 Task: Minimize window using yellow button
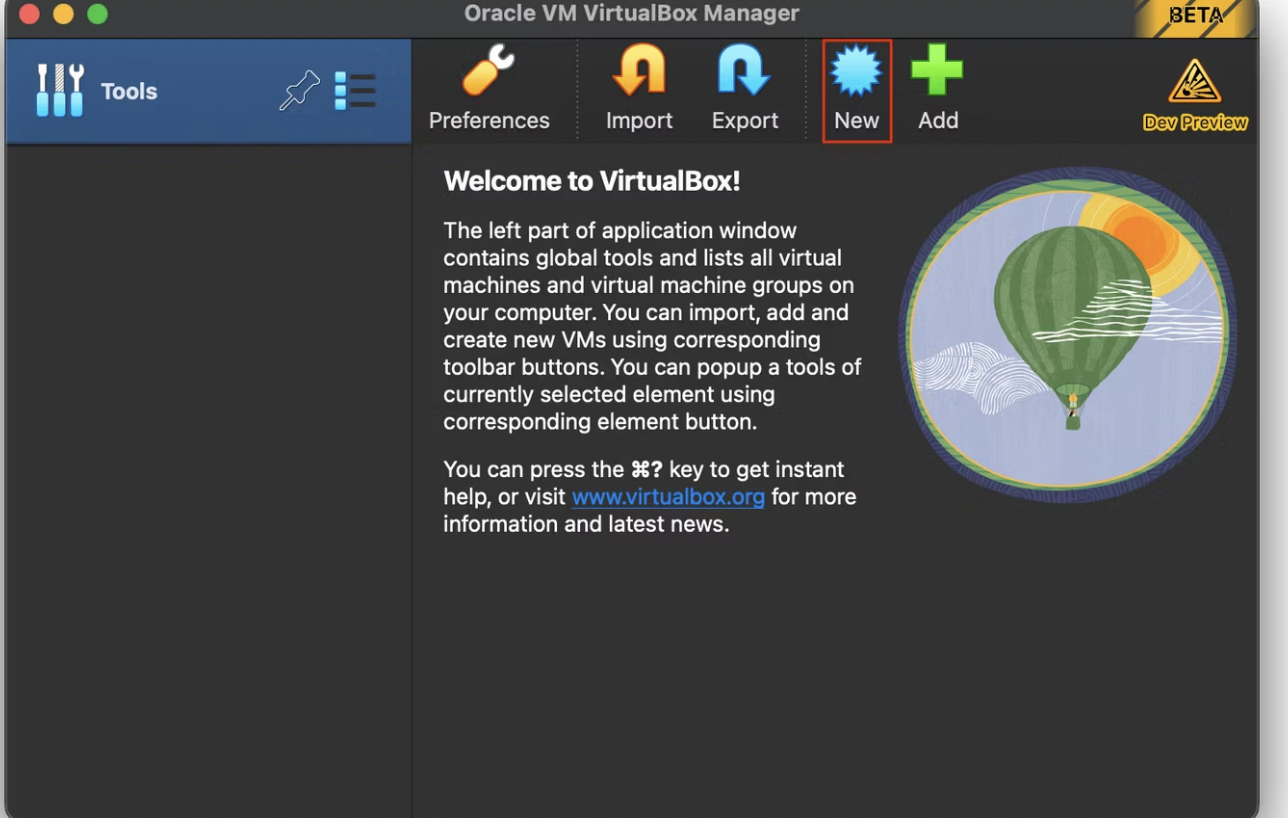coord(63,14)
